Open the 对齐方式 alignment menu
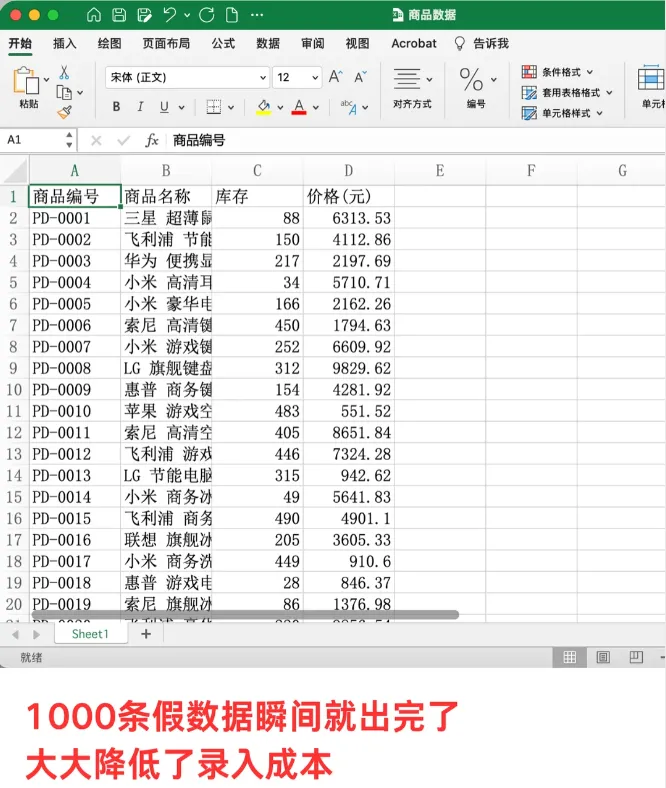This screenshot has width=666, height=788. (x=412, y=88)
